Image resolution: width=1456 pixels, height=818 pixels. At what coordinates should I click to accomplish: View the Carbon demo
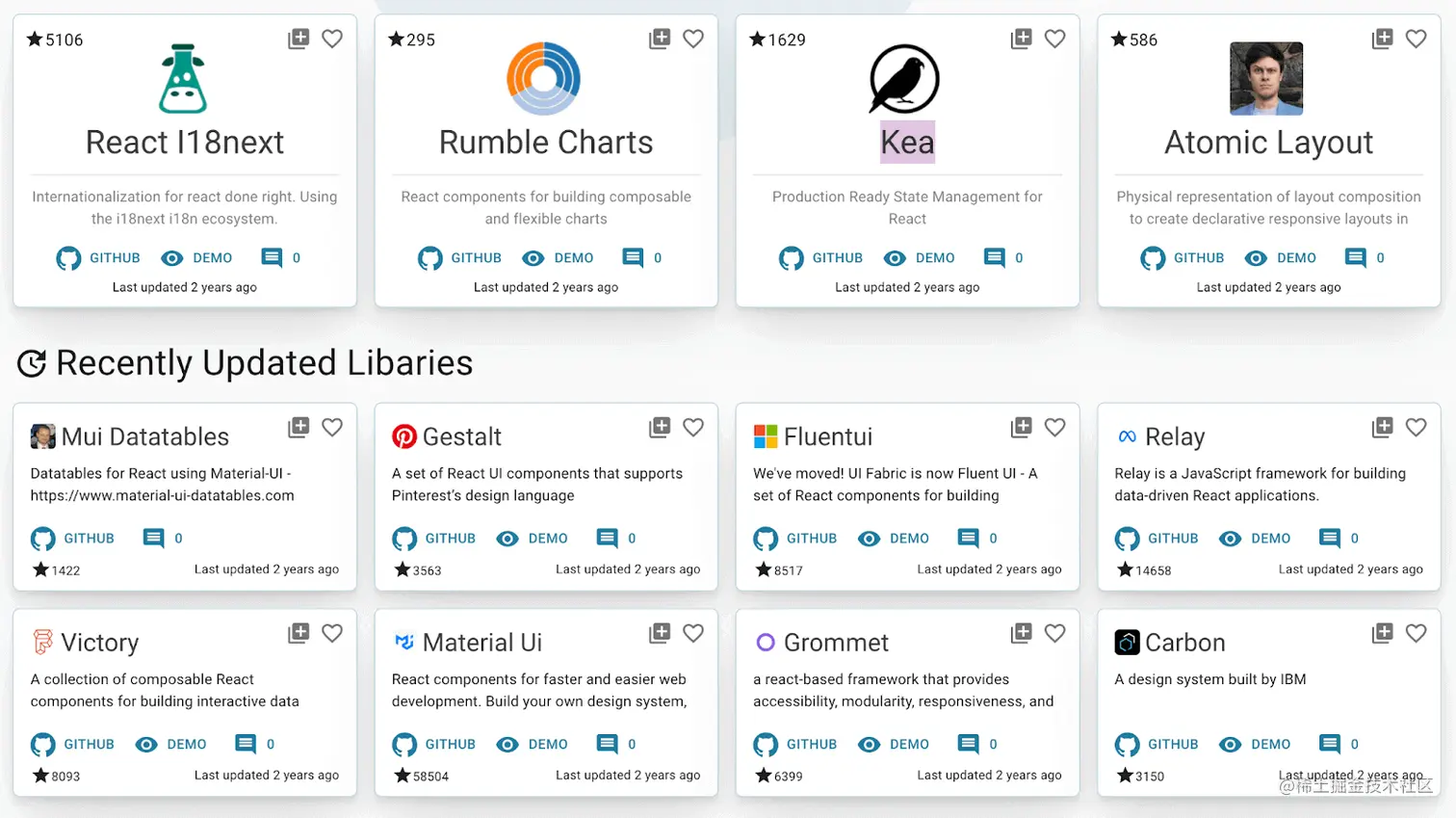coord(1254,745)
